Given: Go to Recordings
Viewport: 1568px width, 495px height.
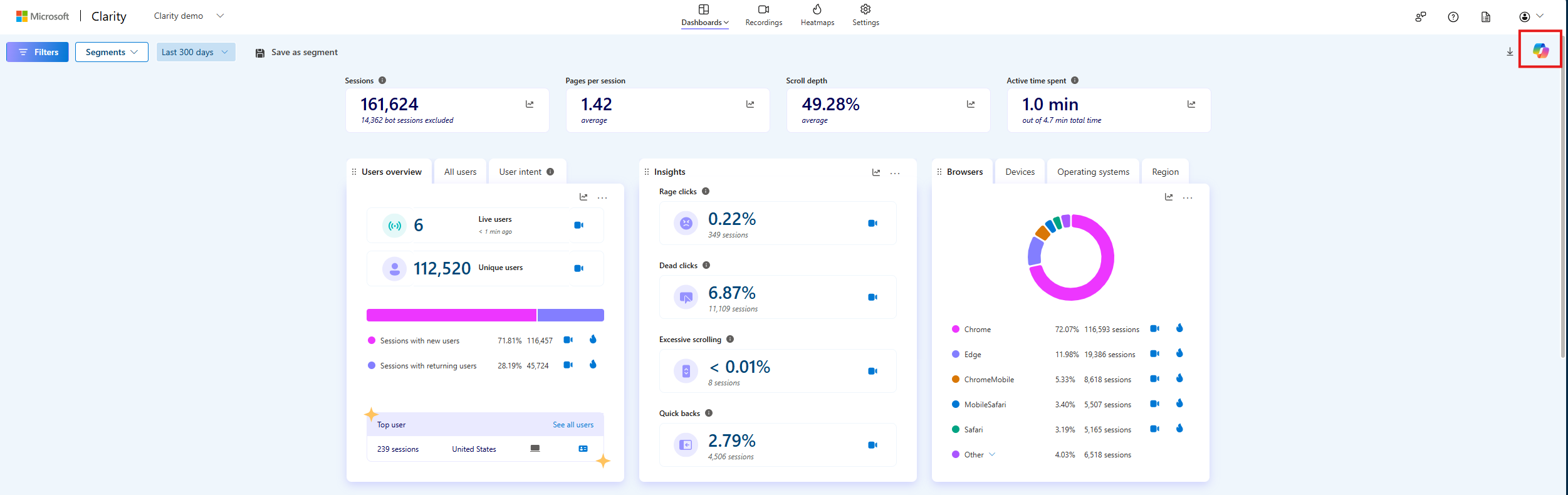Looking at the screenshot, I should [763, 16].
